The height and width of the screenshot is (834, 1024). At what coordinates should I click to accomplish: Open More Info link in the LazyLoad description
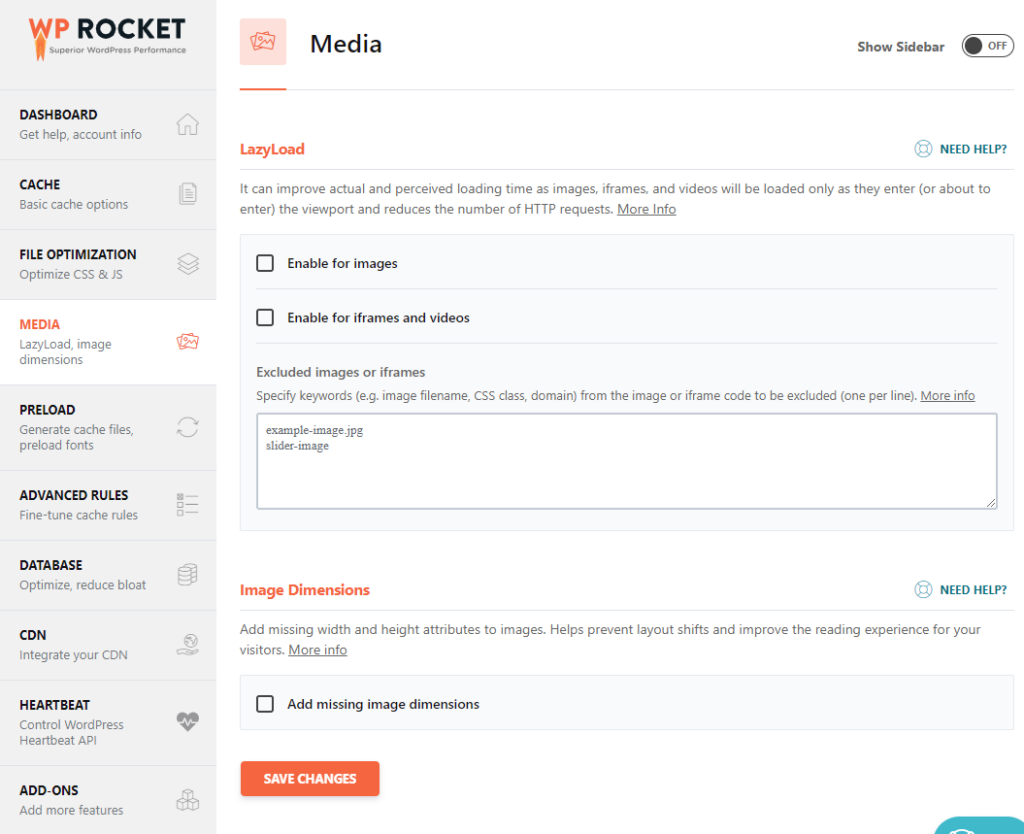point(647,209)
